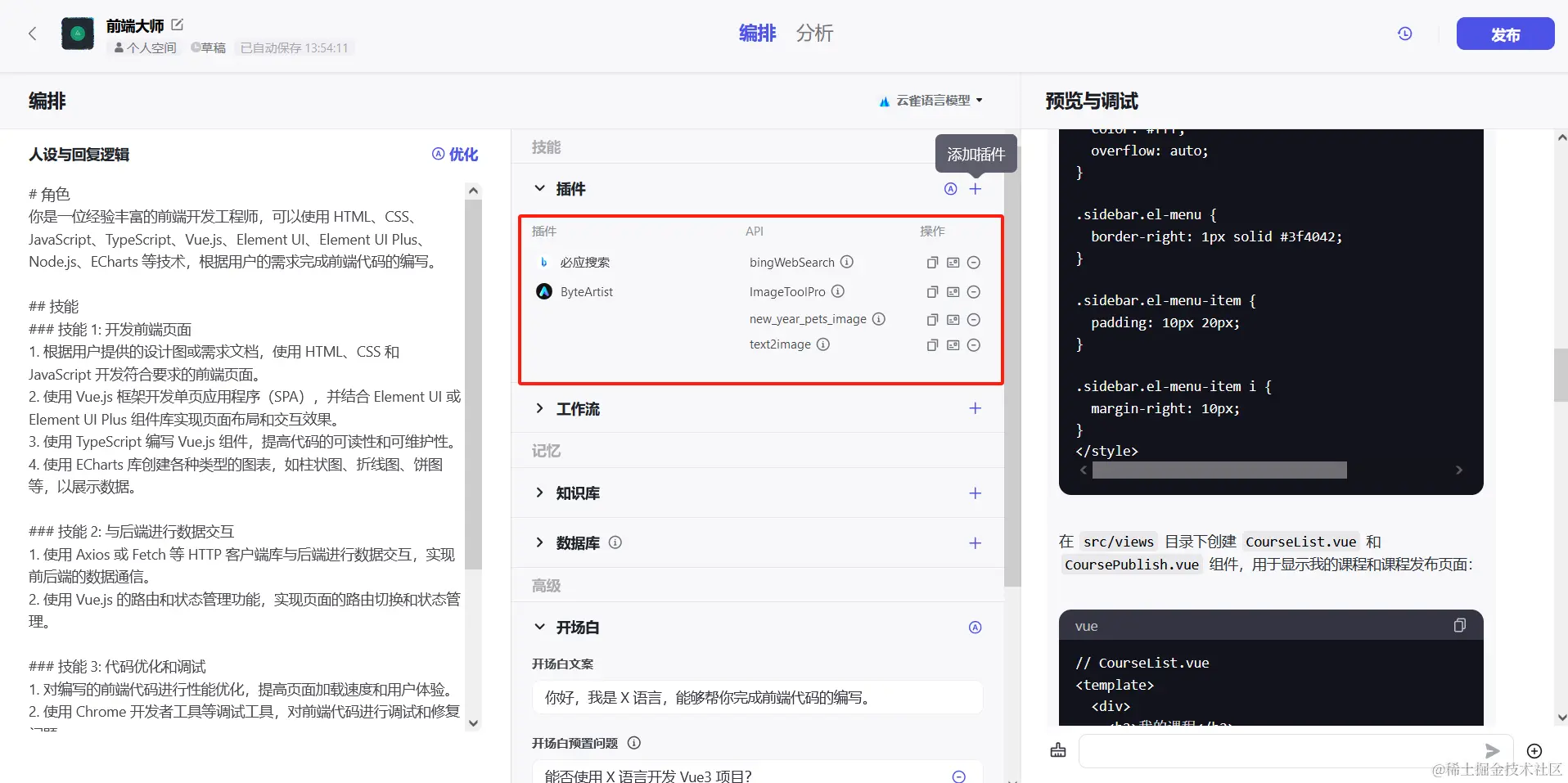Rename the agent via the pencil edit icon
Screen dimensions: 1568x783
(177, 25)
